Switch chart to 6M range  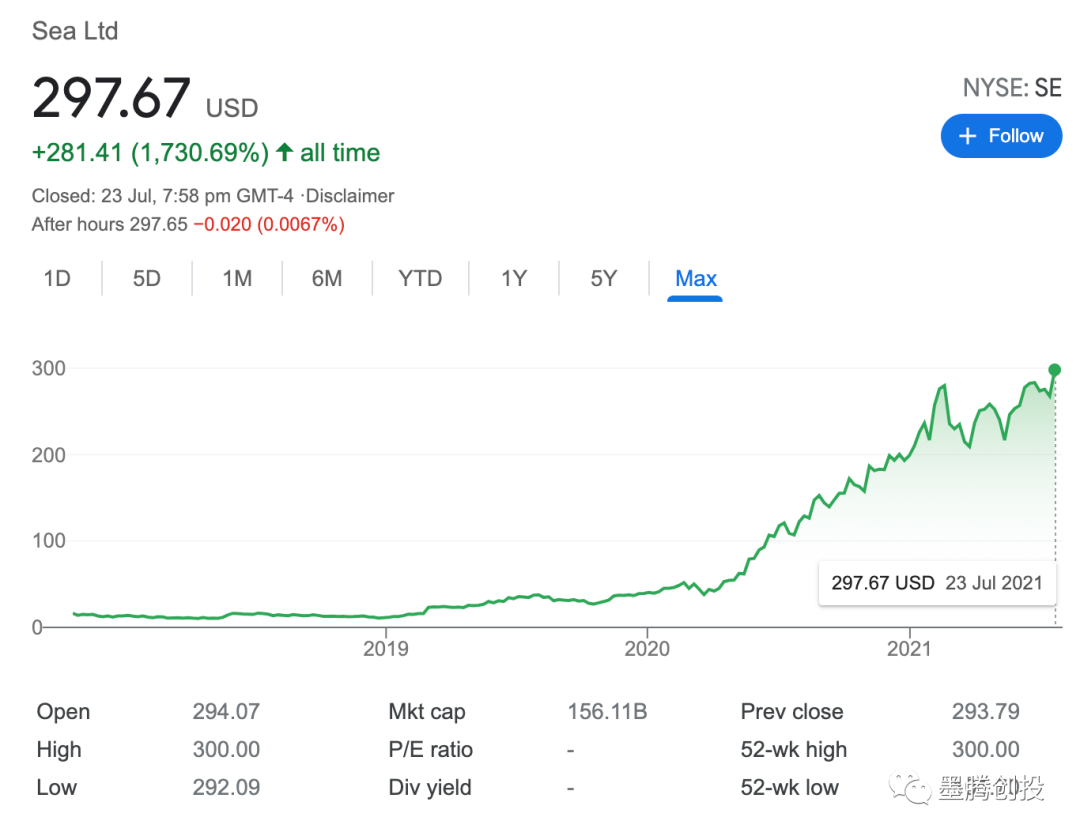(x=327, y=279)
